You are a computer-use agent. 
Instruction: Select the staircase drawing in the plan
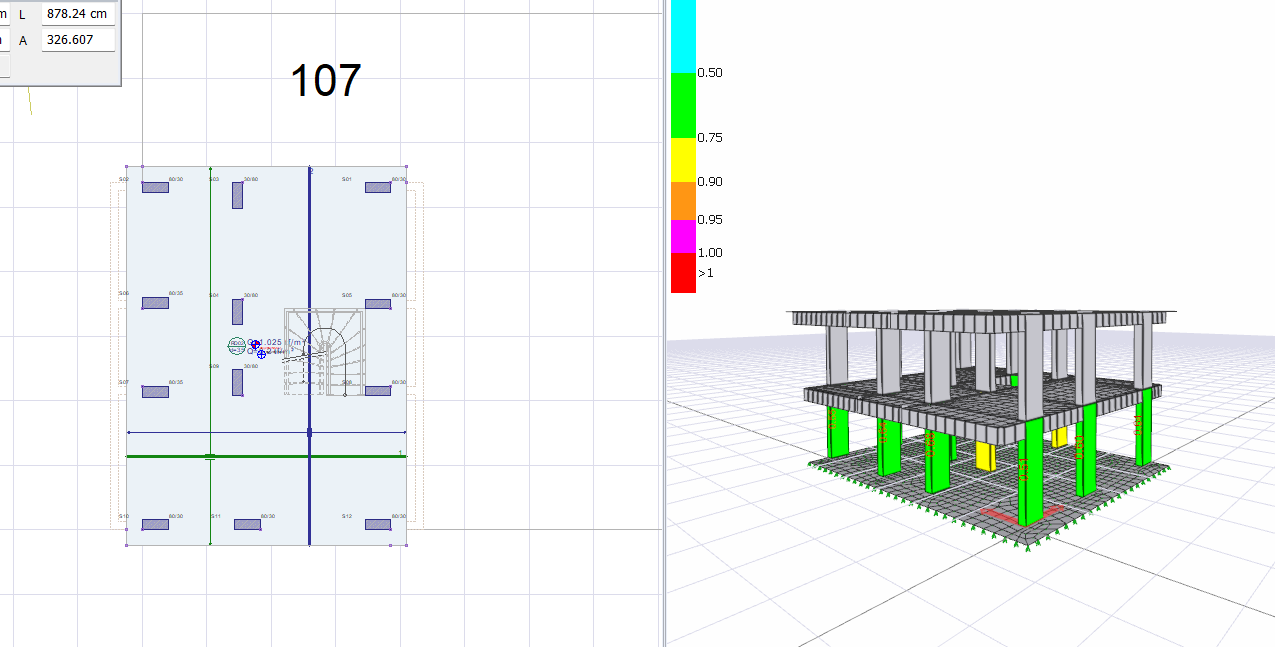(324, 351)
